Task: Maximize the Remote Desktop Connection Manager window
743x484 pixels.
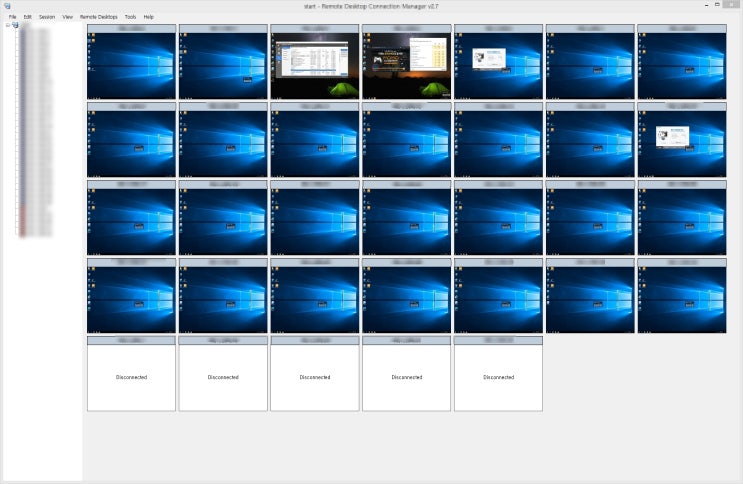Action: click(x=717, y=5)
